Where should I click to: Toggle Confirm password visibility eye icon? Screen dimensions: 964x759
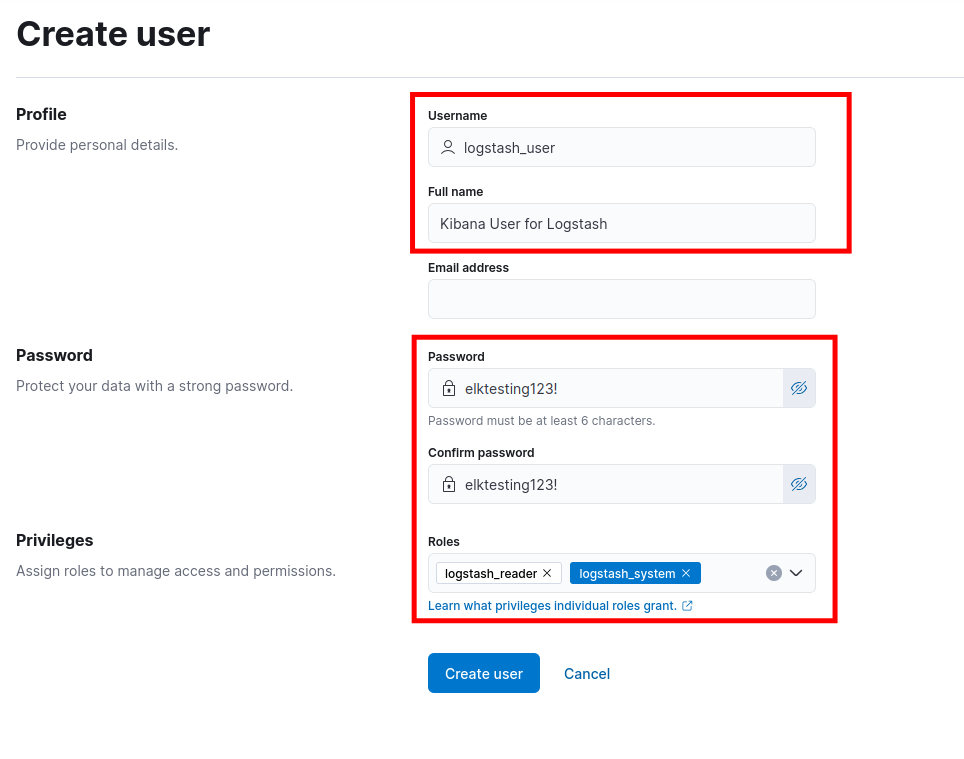click(x=799, y=484)
